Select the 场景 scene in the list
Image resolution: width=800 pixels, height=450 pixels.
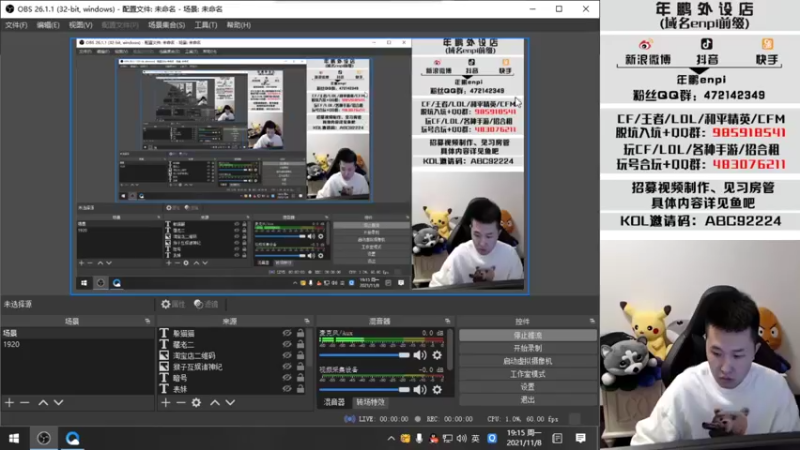pyautogui.click(x=78, y=333)
